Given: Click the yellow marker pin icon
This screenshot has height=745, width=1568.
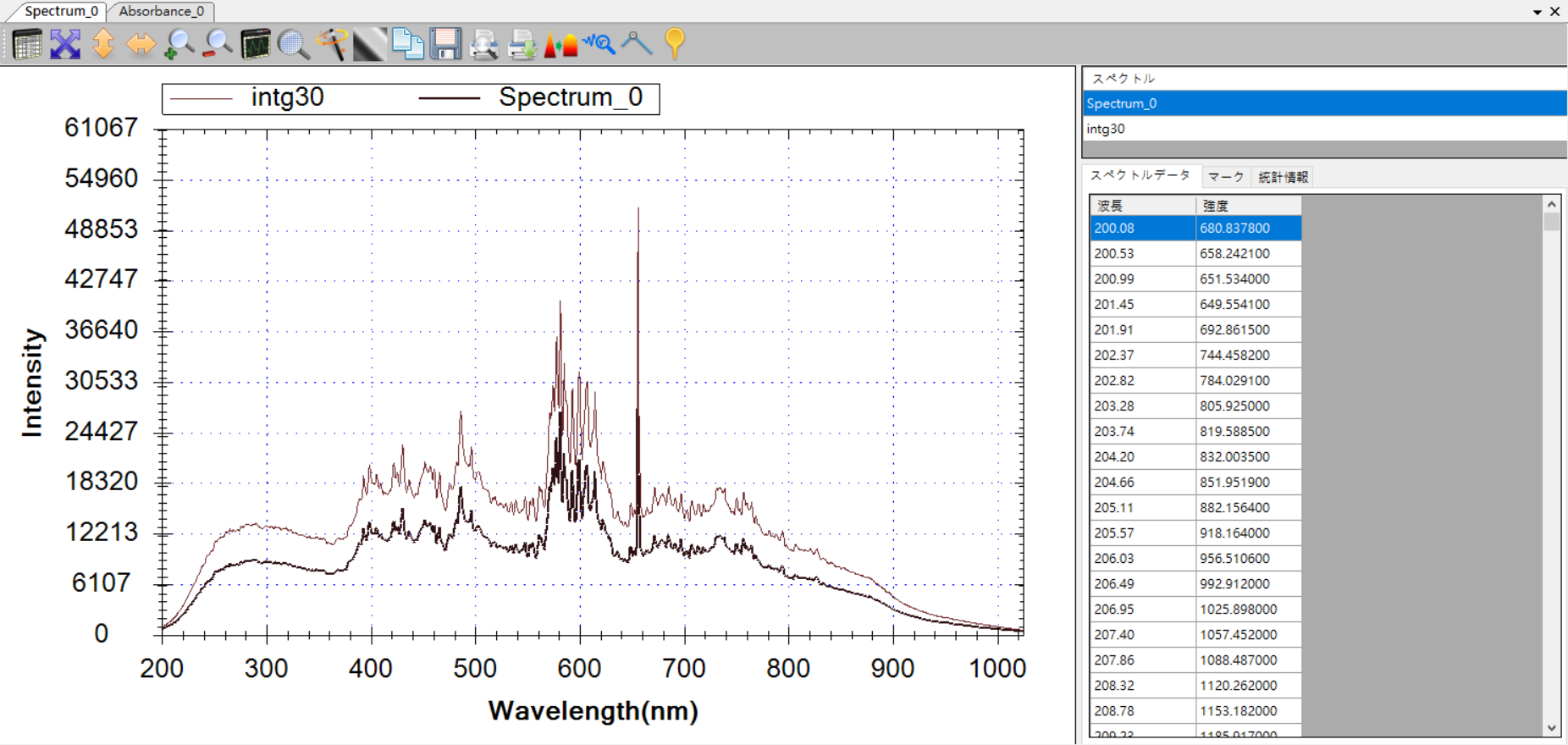Looking at the screenshot, I should (675, 44).
